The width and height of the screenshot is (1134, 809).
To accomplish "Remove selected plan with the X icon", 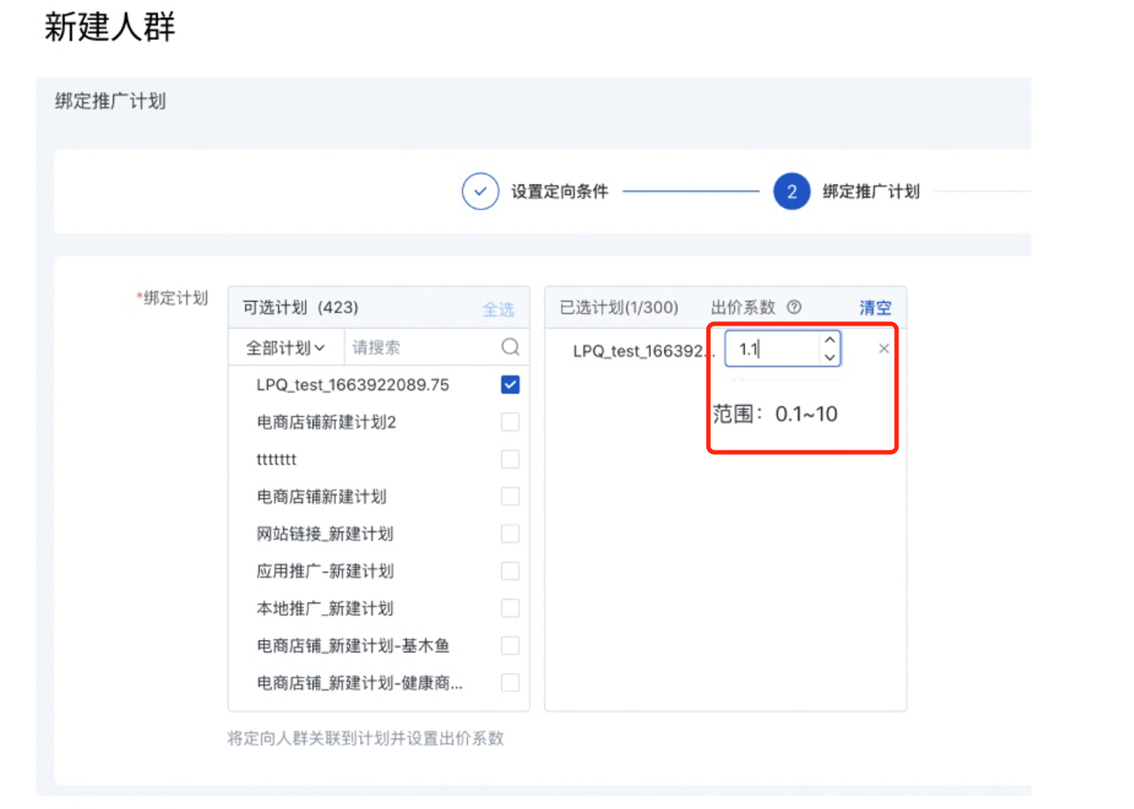I will [883, 349].
